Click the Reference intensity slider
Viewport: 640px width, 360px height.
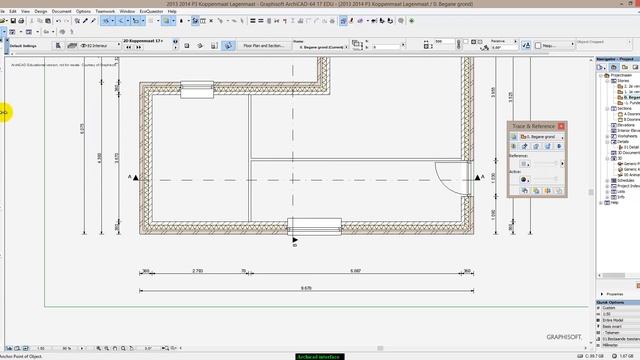(547, 163)
